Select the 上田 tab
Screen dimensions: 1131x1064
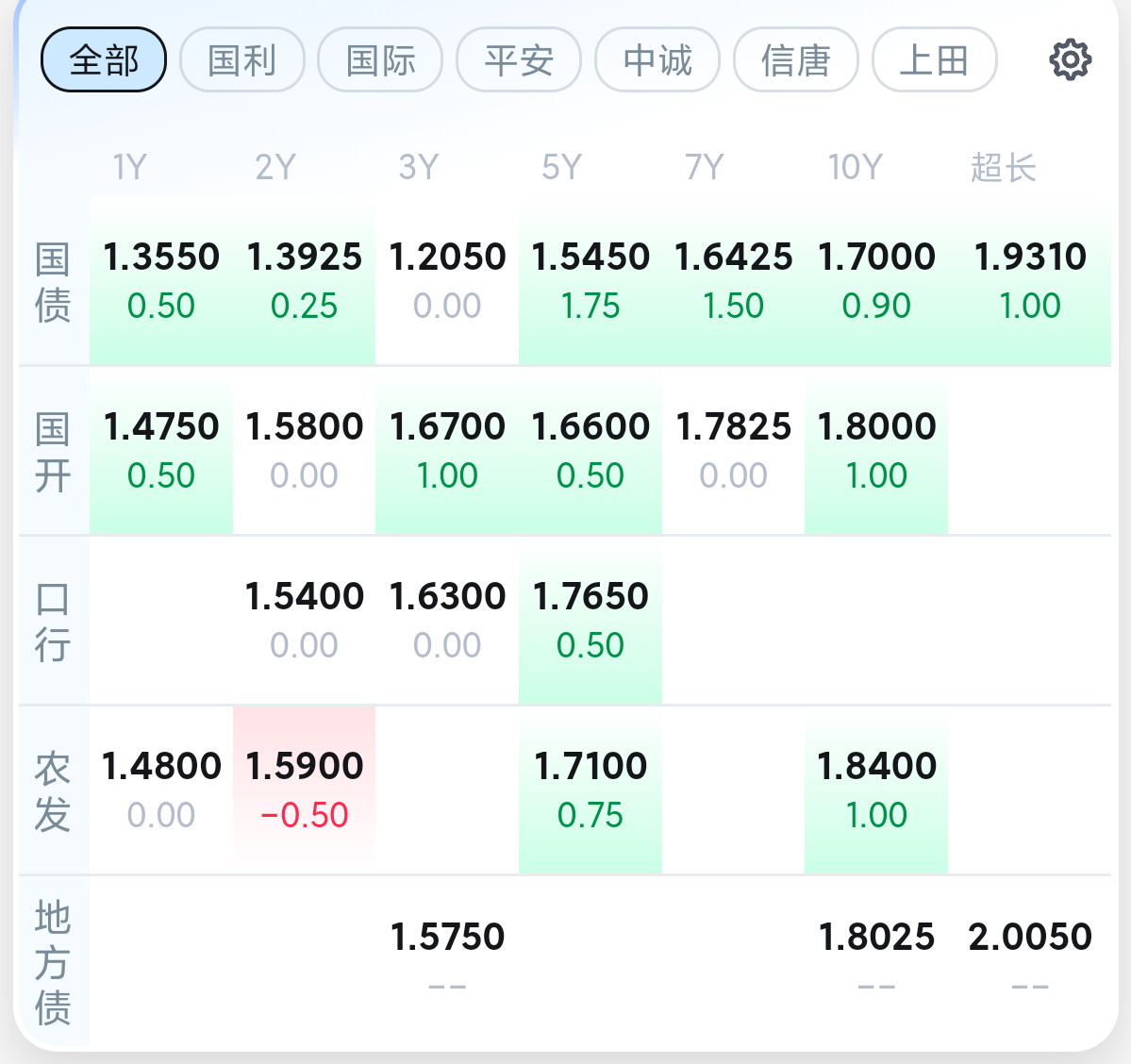(x=934, y=60)
